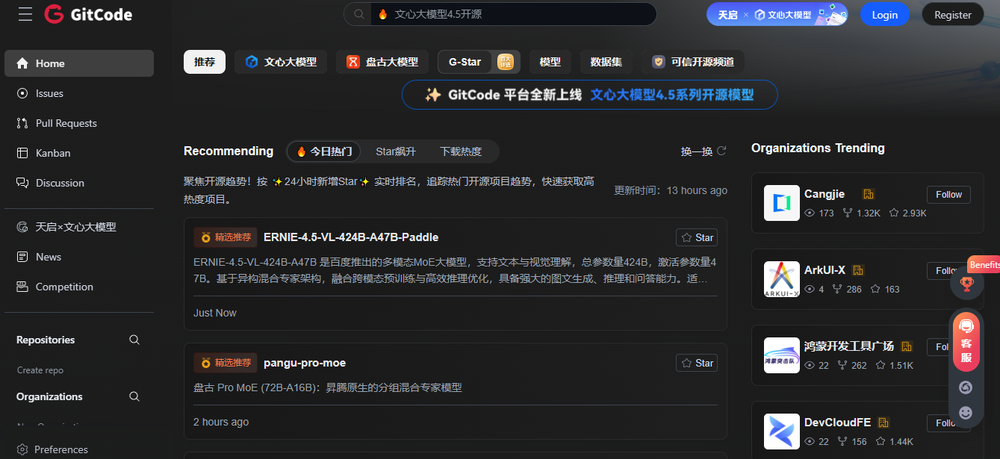The image size is (1000, 459).
Task: Select the 文心大模型 tab
Action: coord(281,62)
